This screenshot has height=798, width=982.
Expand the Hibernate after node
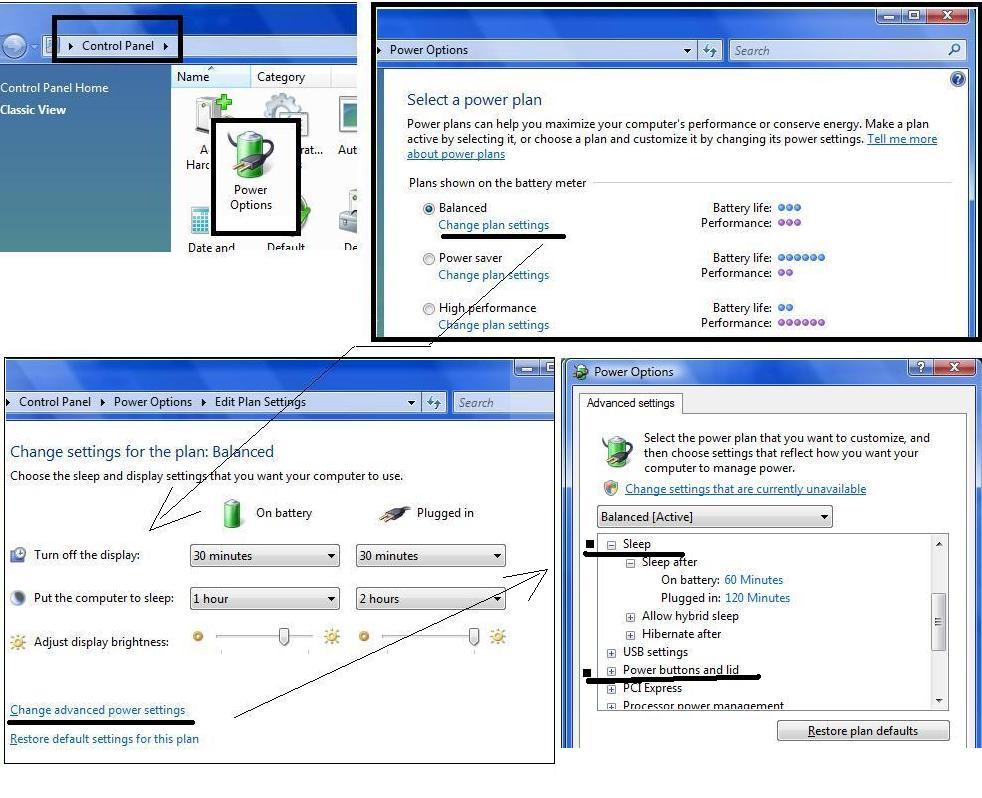tap(631, 635)
